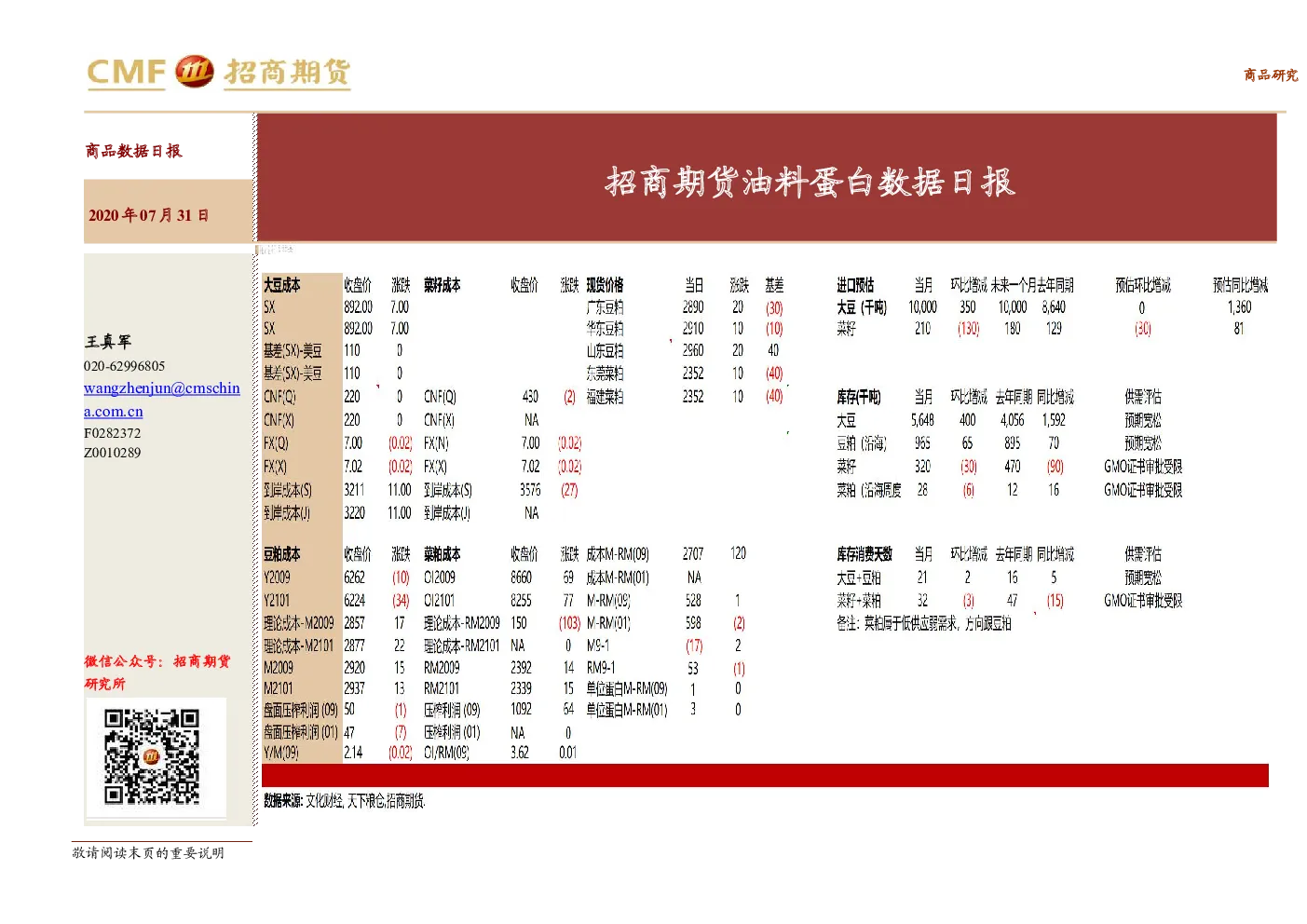The width and height of the screenshot is (1307, 924).
Task: Click the 山东豆粕 row label
Action: pyautogui.click(x=605, y=351)
